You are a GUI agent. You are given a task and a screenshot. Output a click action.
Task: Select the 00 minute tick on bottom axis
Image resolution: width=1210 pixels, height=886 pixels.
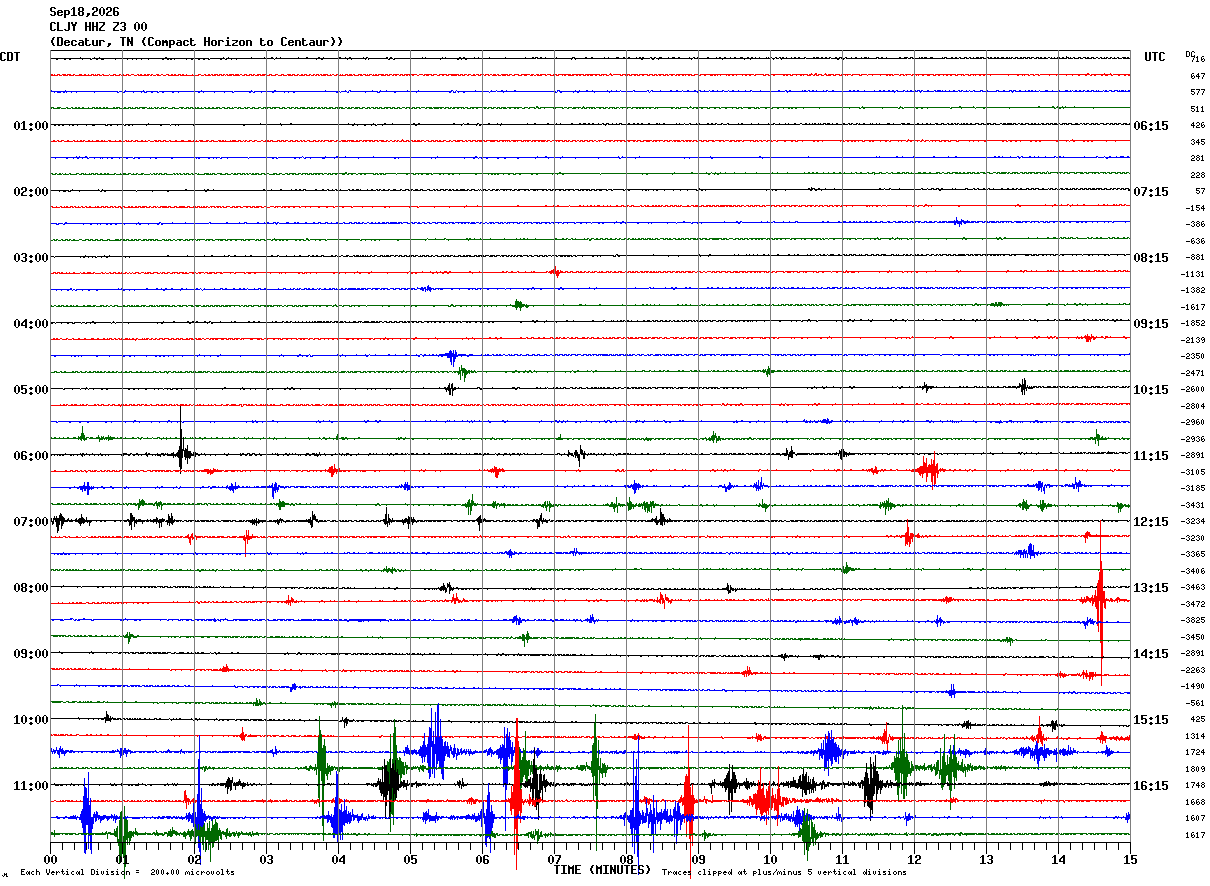coord(51,859)
